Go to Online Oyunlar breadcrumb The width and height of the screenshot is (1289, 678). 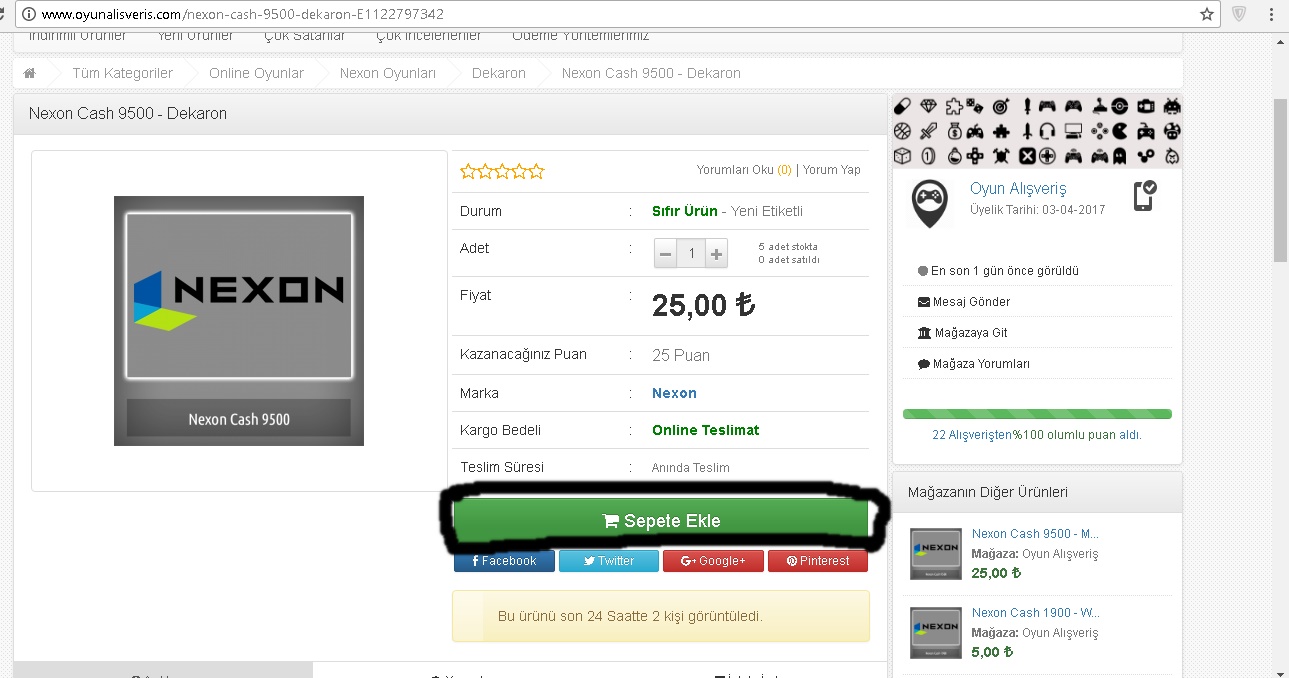tap(256, 73)
